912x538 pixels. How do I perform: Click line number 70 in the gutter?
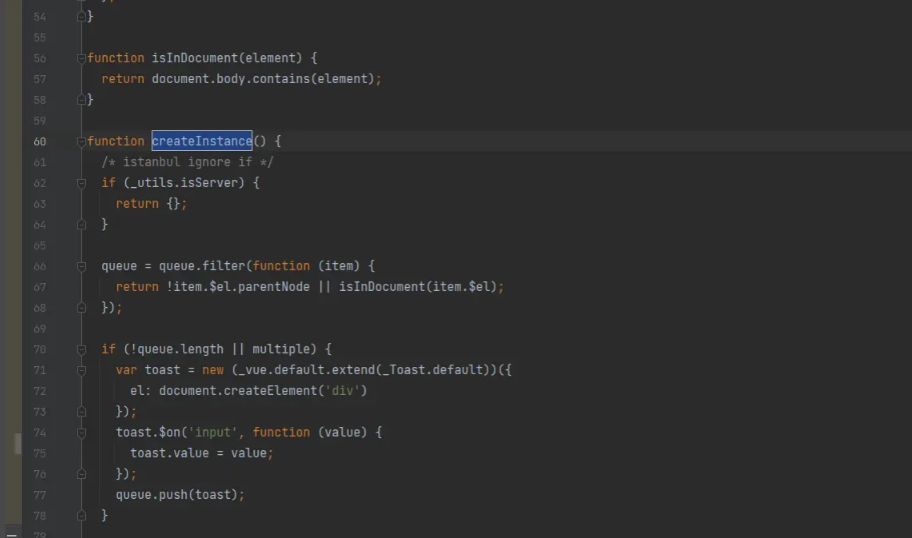pyautogui.click(x=39, y=349)
